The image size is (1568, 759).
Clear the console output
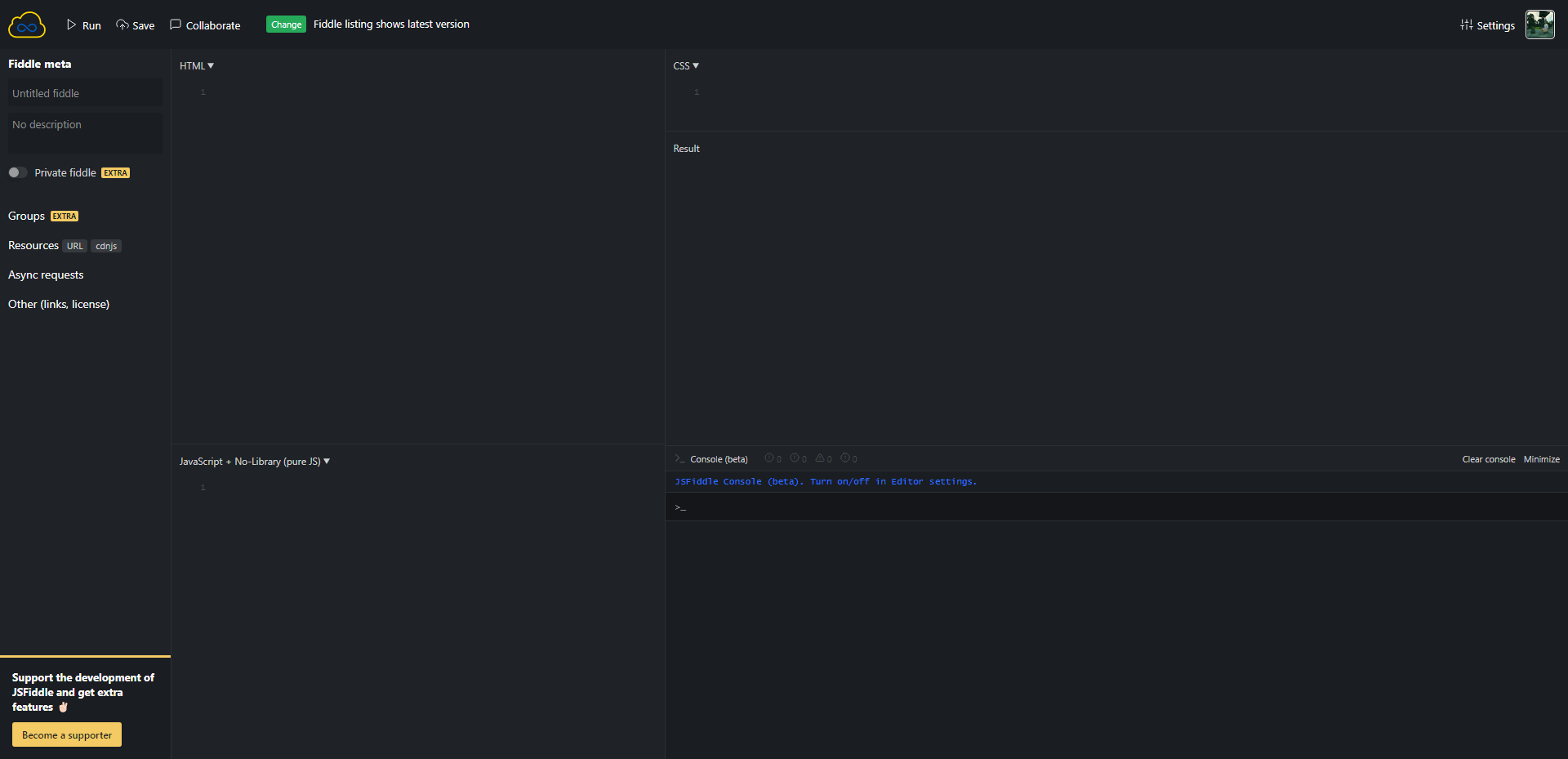[1489, 459]
